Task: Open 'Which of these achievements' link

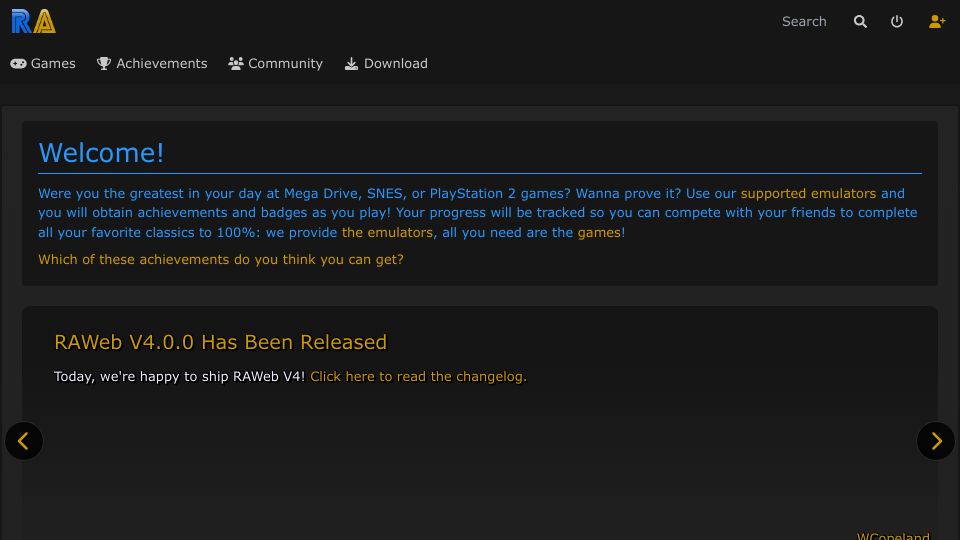Action: tap(221, 260)
